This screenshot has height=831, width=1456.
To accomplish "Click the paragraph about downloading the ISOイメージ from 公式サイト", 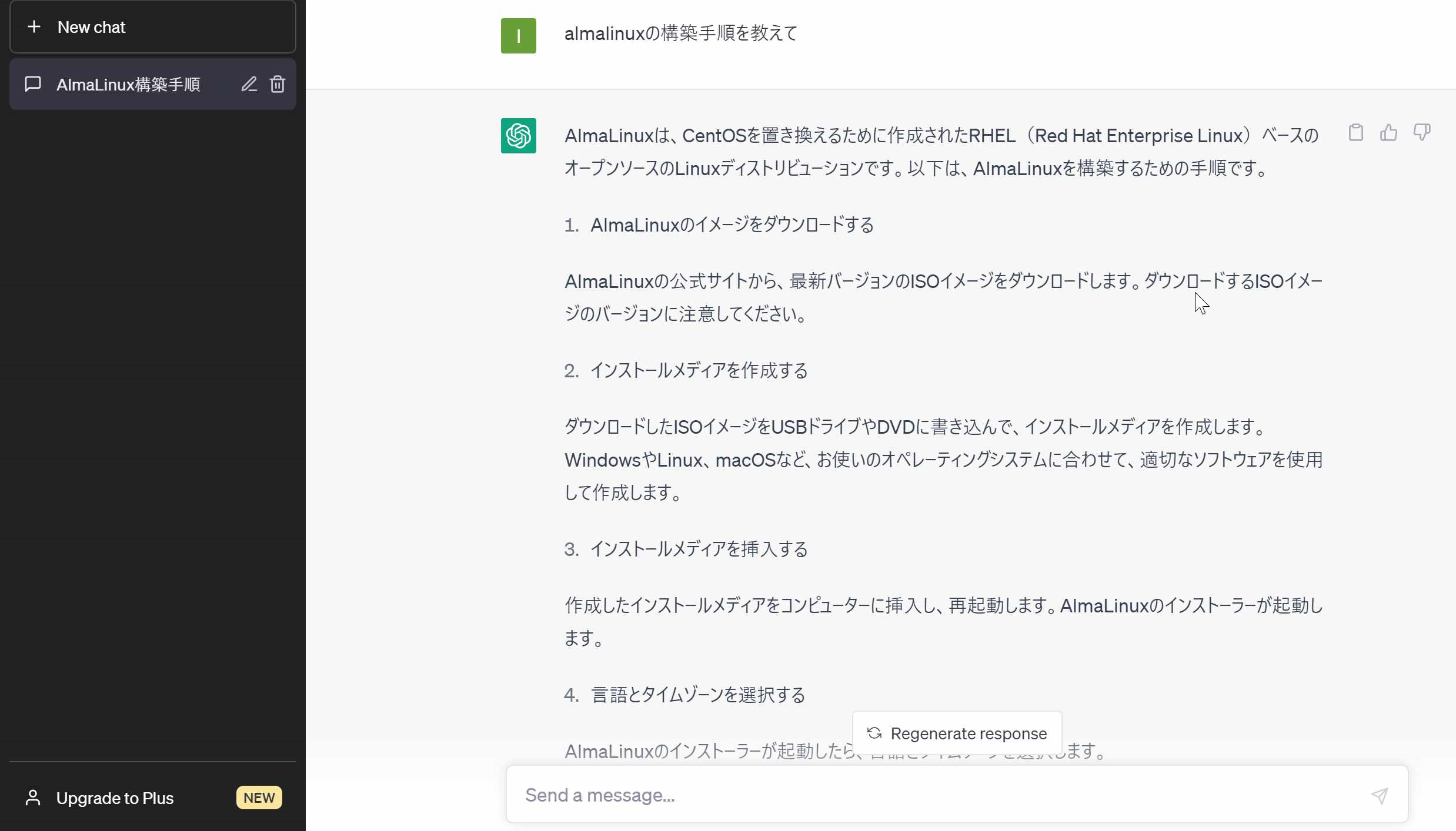I will (943, 298).
